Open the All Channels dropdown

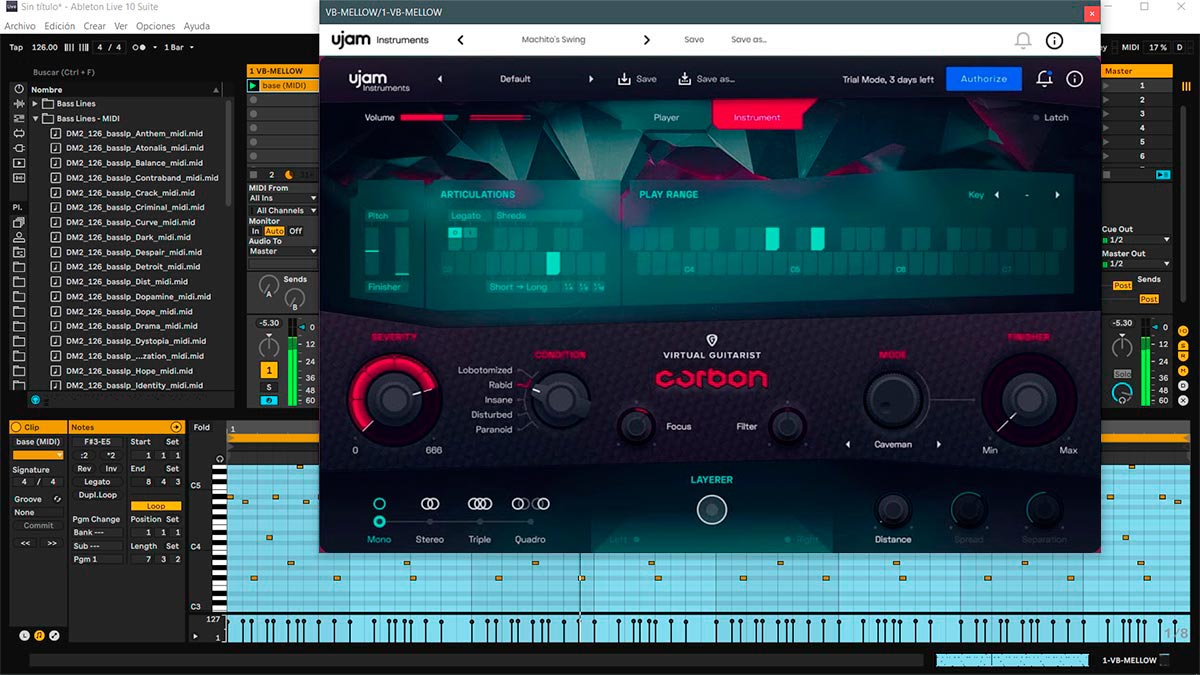coord(283,211)
